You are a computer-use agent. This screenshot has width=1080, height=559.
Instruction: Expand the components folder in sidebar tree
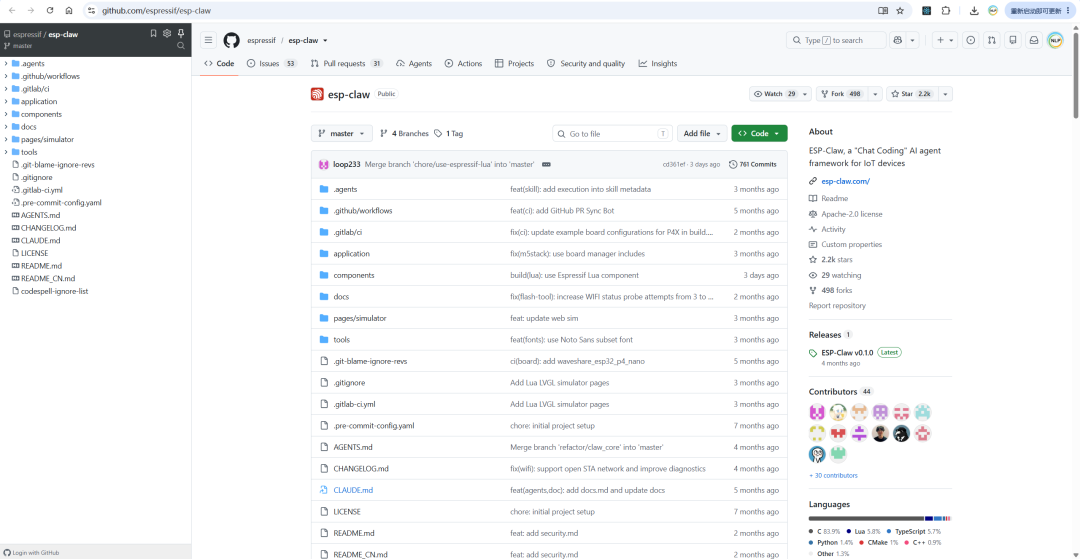click(x=6, y=114)
